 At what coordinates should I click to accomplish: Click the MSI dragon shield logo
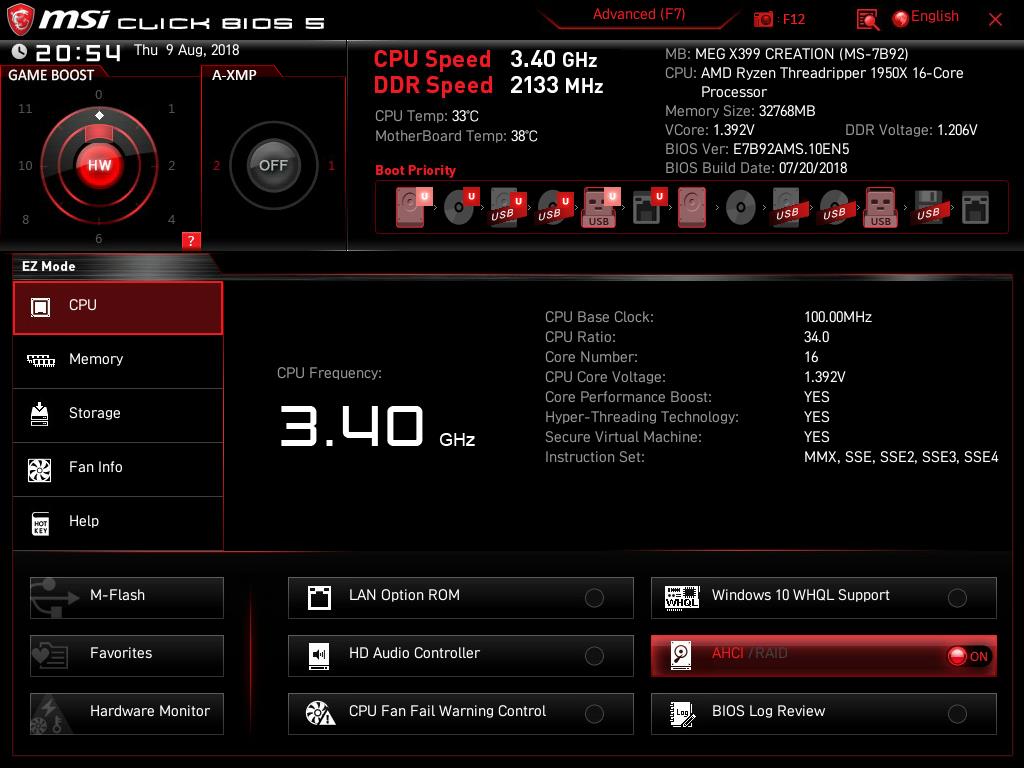coord(20,20)
